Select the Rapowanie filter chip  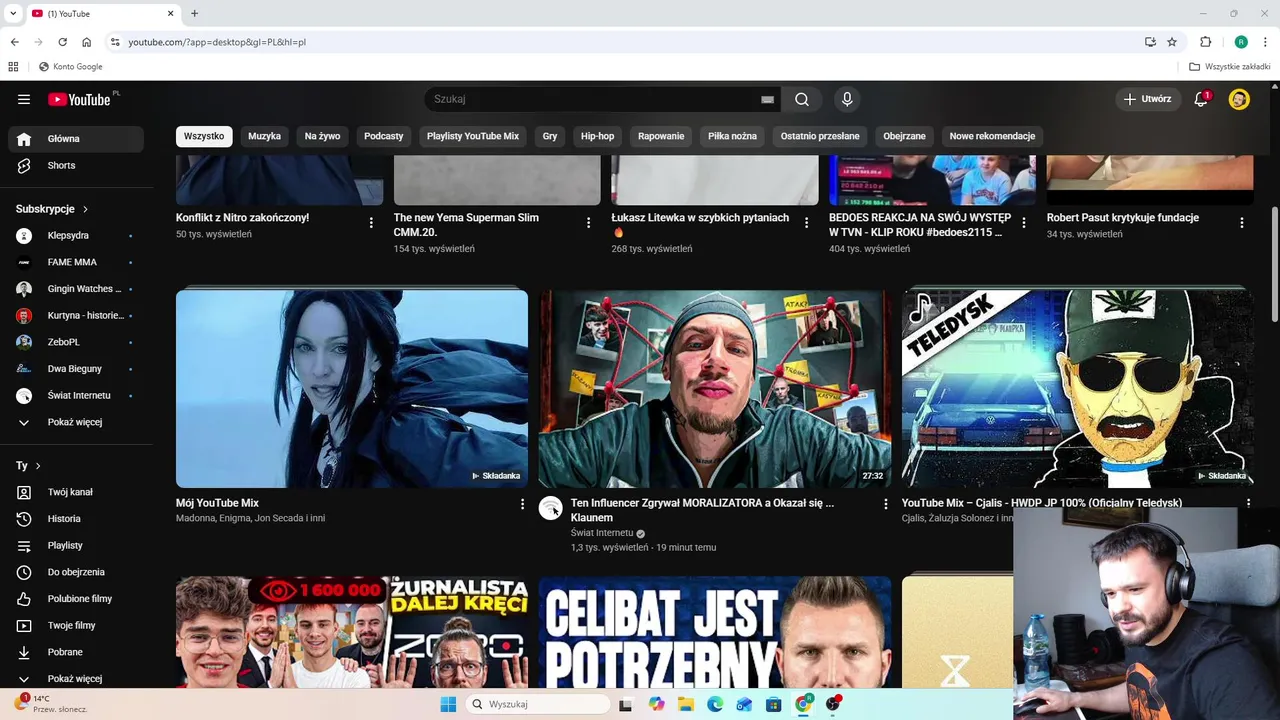click(661, 136)
